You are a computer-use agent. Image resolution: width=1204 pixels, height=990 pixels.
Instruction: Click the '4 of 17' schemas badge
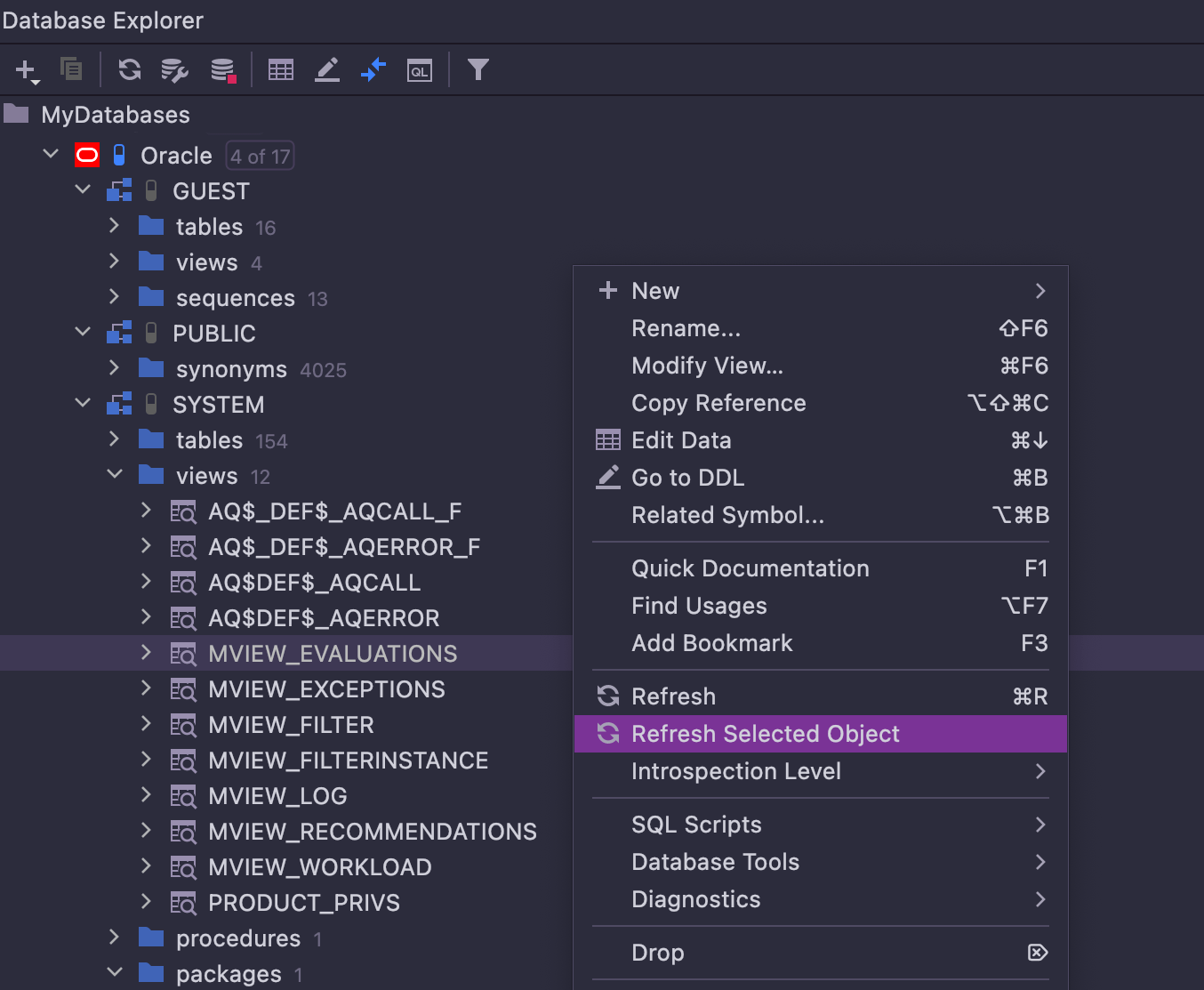click(260, 157)
